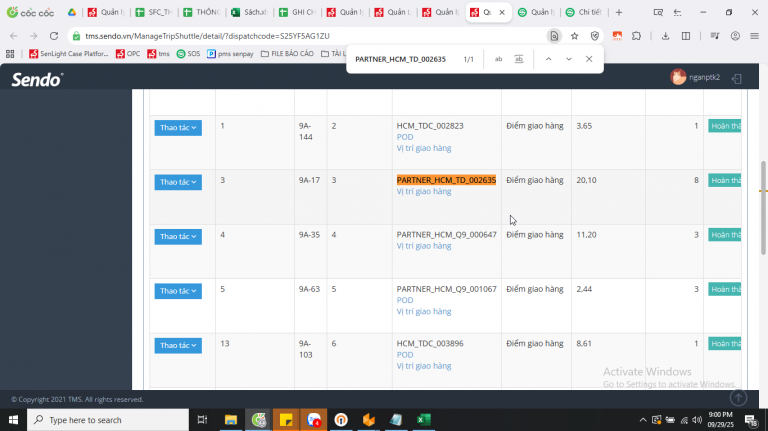Open browser downloads icon

665,36
